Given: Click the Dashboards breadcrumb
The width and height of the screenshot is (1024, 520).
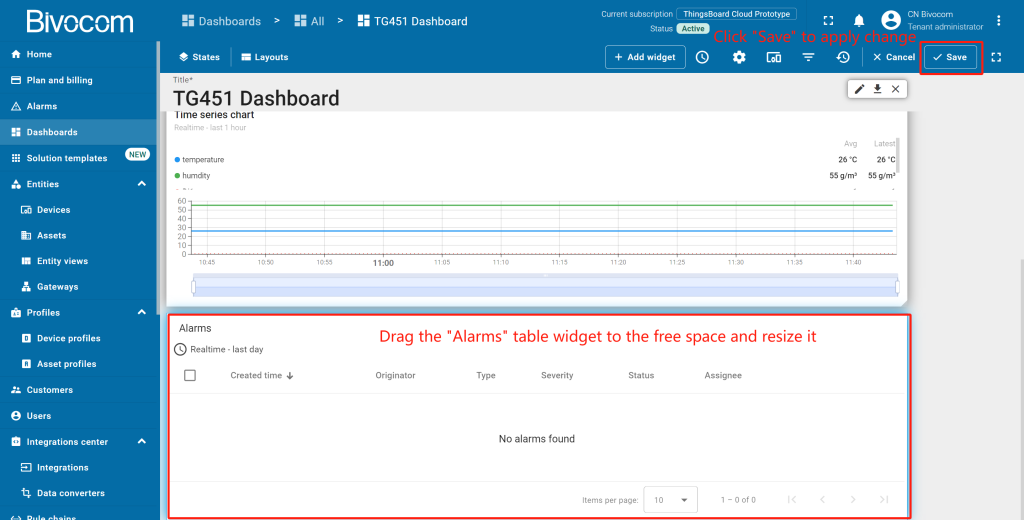Looking at the screenshot, I should coord(221,21).
